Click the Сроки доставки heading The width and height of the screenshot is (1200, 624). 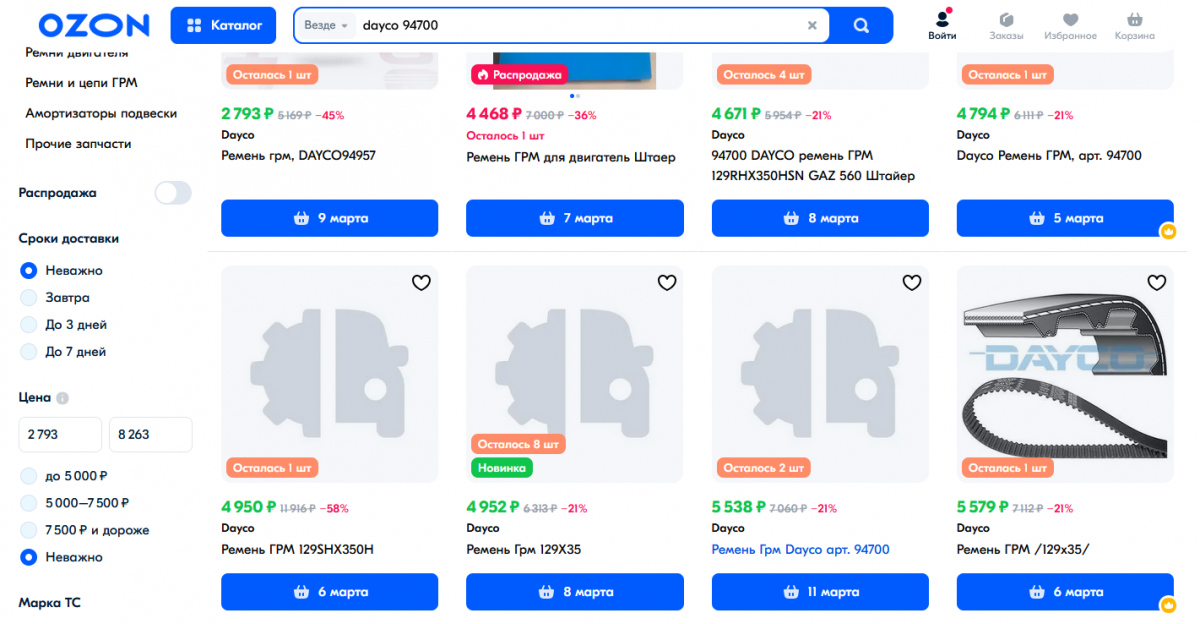coord(69,238)
